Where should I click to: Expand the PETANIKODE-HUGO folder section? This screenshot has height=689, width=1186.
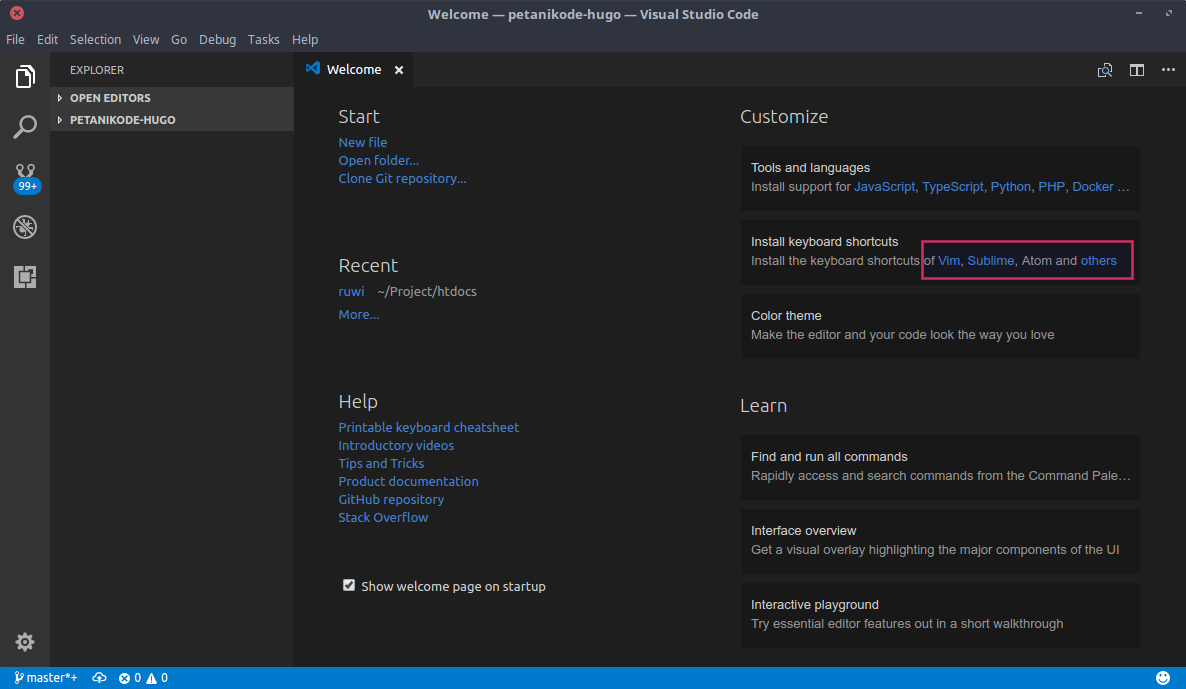point(122,120)
